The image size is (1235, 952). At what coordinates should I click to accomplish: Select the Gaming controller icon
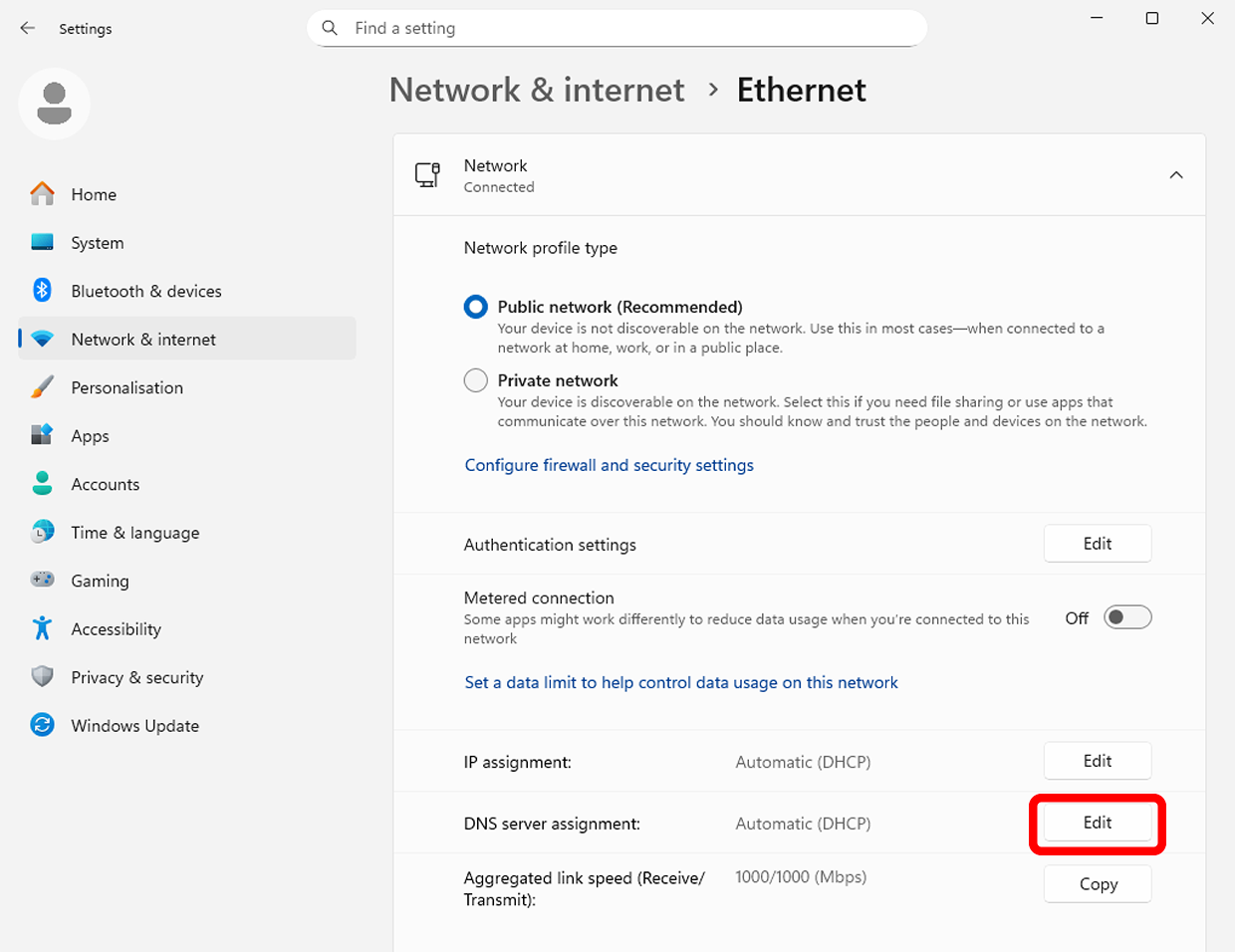42,580
